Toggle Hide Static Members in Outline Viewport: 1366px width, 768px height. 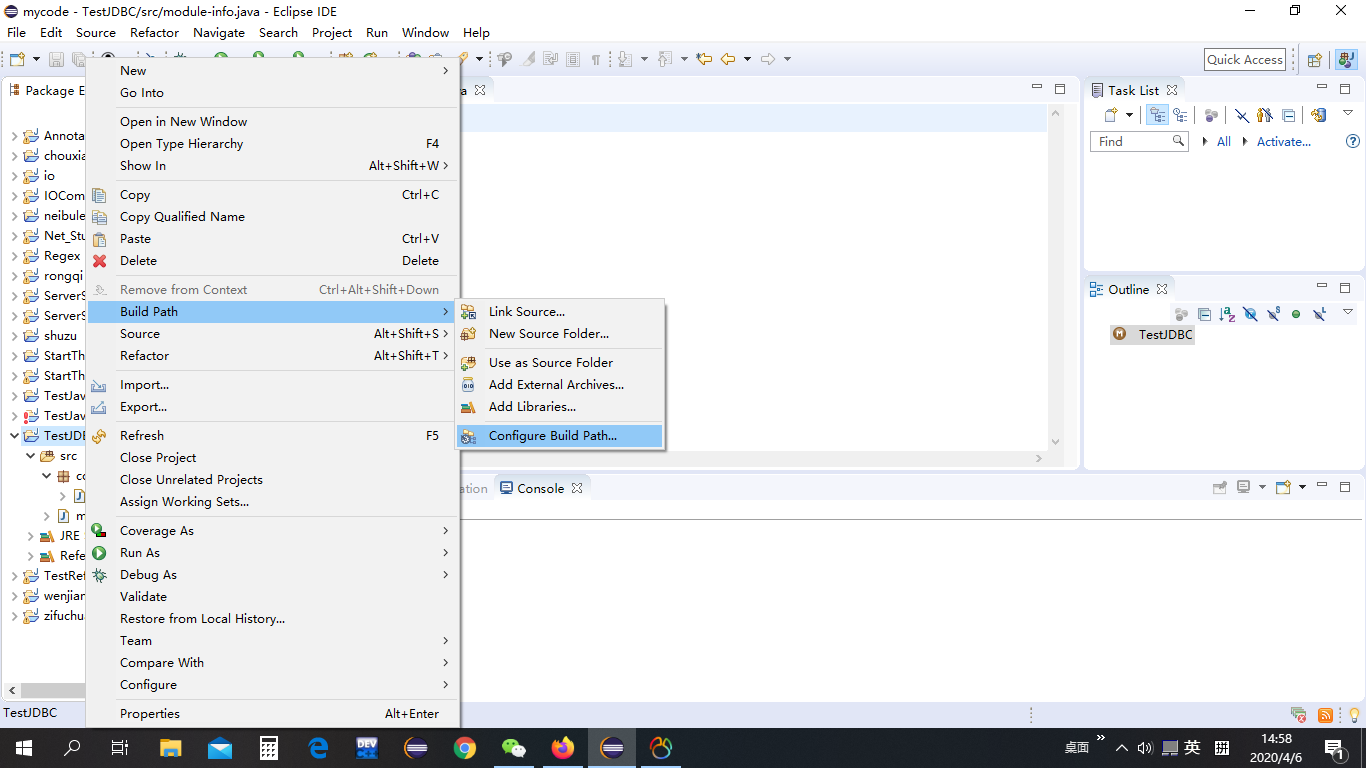point(1274,314)
